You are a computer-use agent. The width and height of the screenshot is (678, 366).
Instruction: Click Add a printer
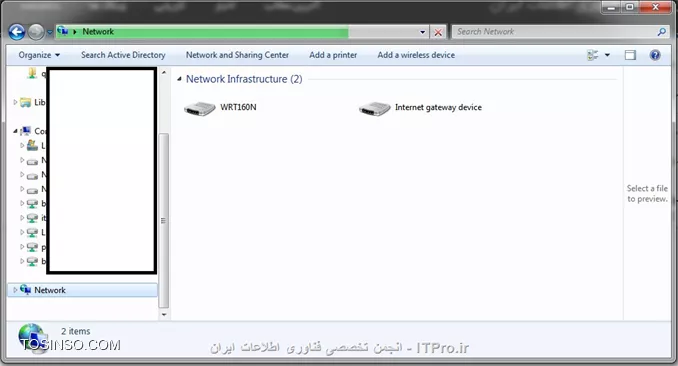(333, 55)
